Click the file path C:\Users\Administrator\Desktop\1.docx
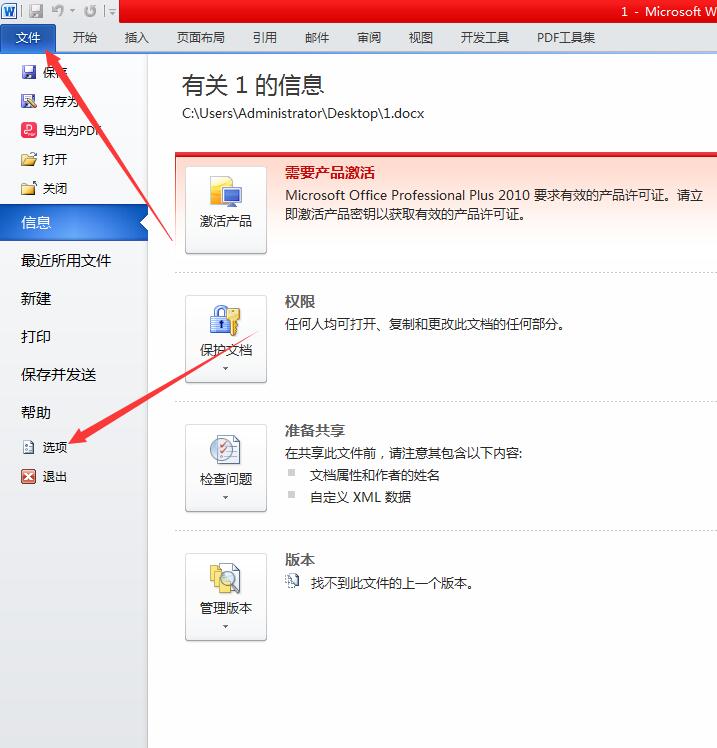 tap(303, 114)
